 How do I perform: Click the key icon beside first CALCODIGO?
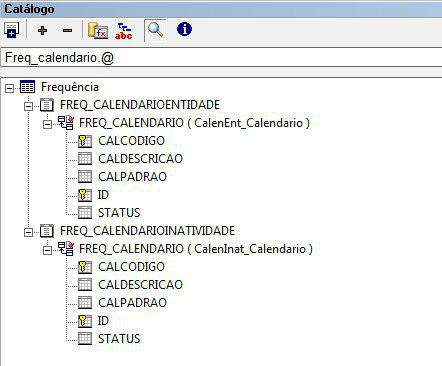85,141
